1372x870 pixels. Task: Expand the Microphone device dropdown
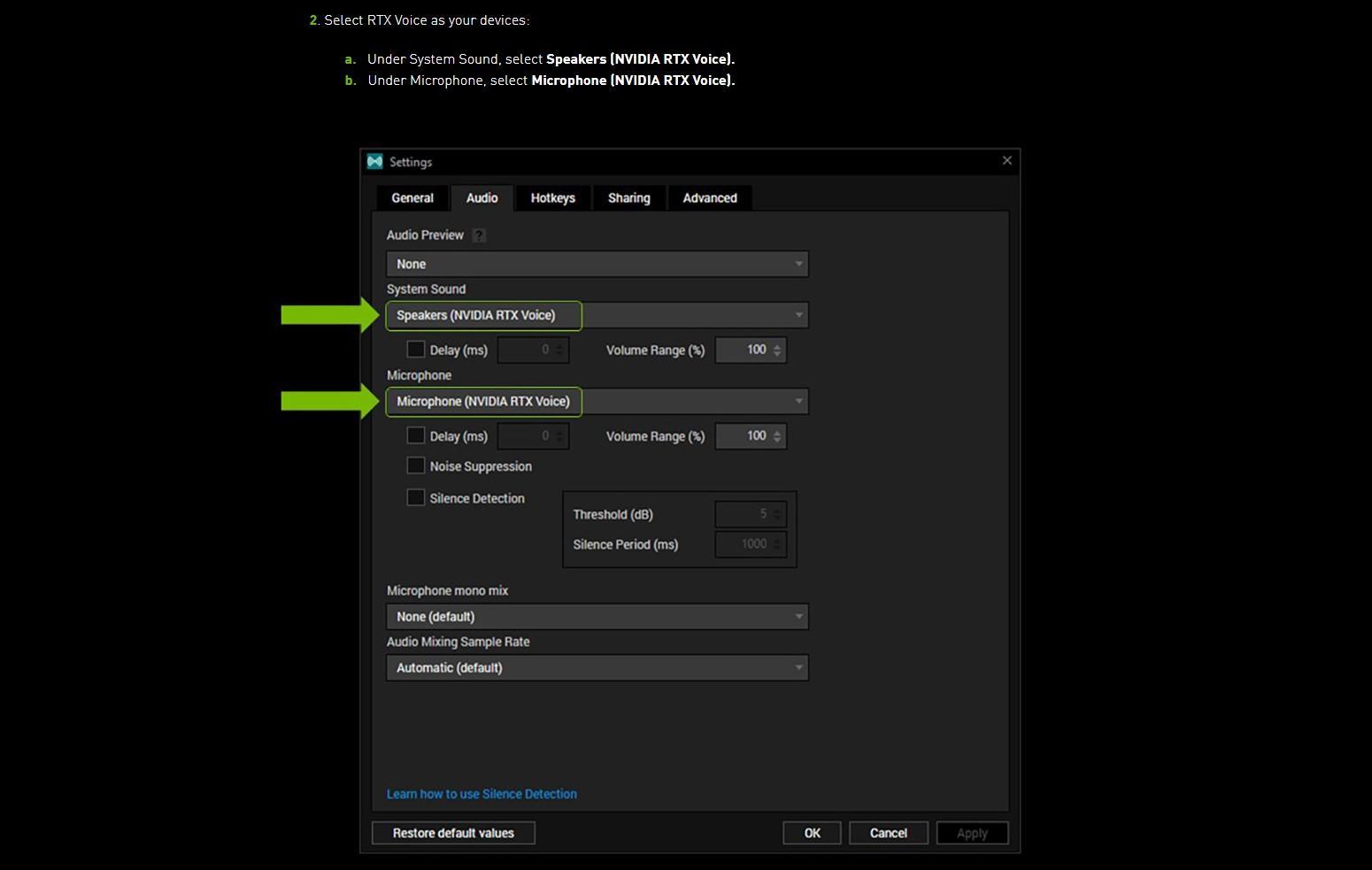click(x=597, y=401)
